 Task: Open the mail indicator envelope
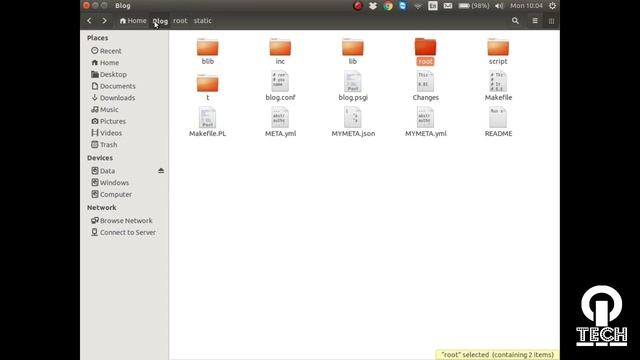(448, 6)
